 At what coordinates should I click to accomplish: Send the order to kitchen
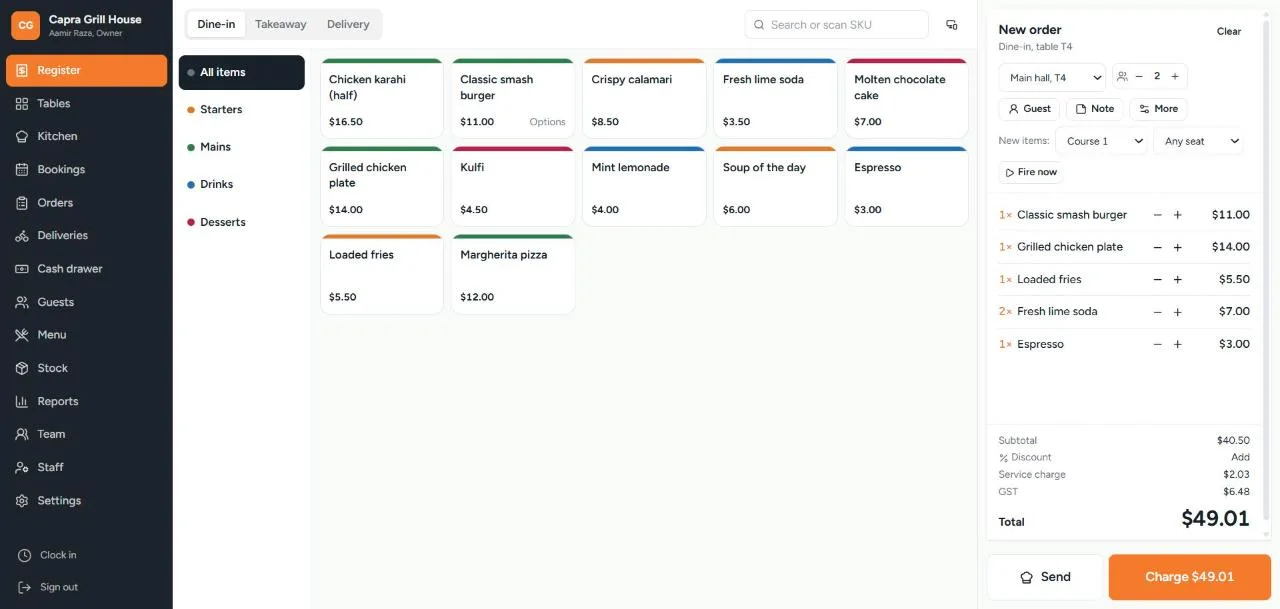(1045, 577)
